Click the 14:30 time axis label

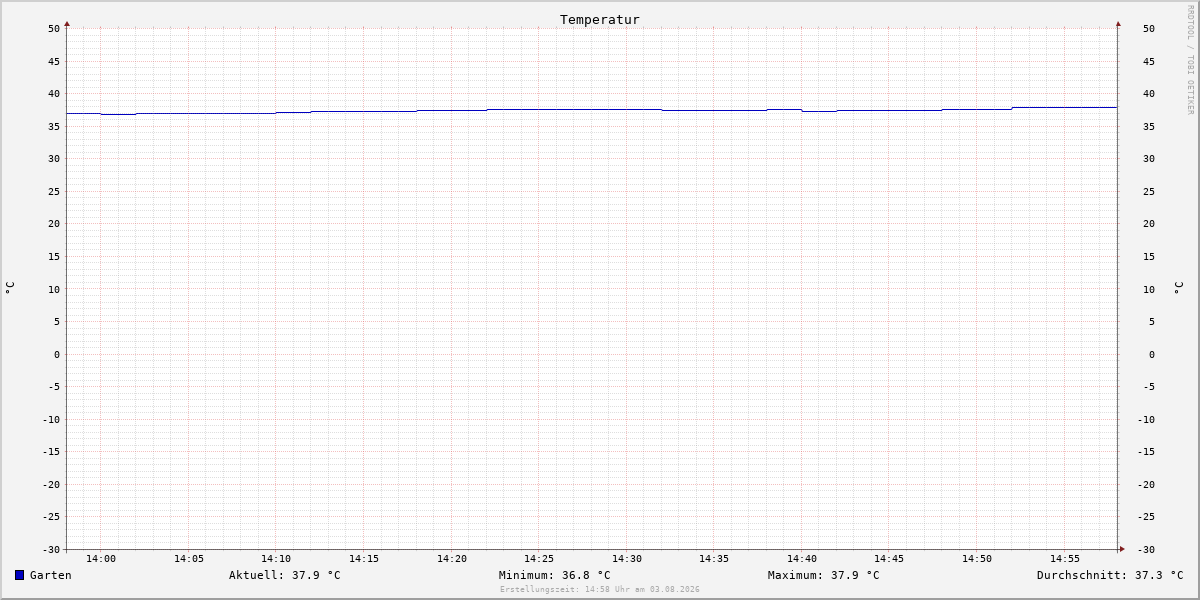coord(627,559)
